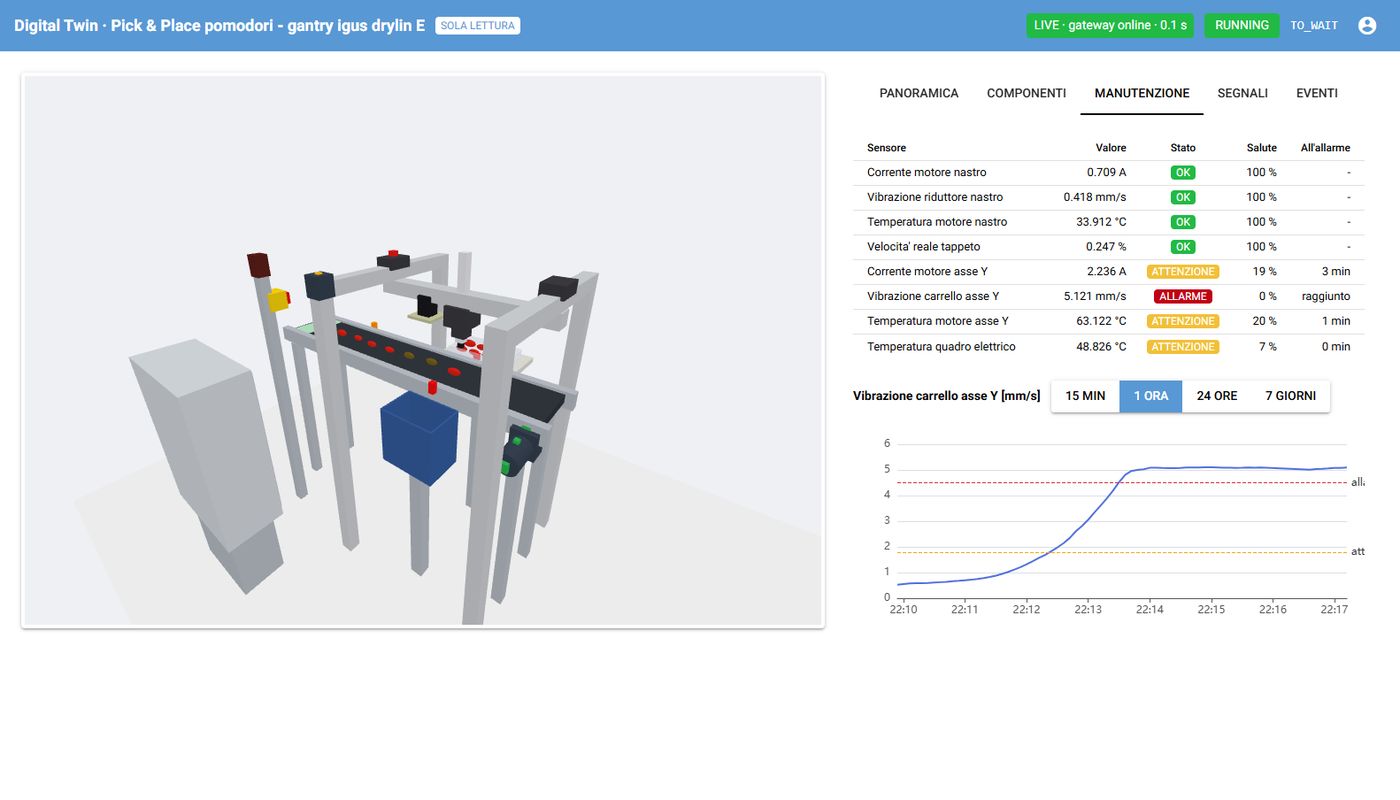Click the Sensore column header
Screen dimensions: 1400x800
click(x=886, y=148)
